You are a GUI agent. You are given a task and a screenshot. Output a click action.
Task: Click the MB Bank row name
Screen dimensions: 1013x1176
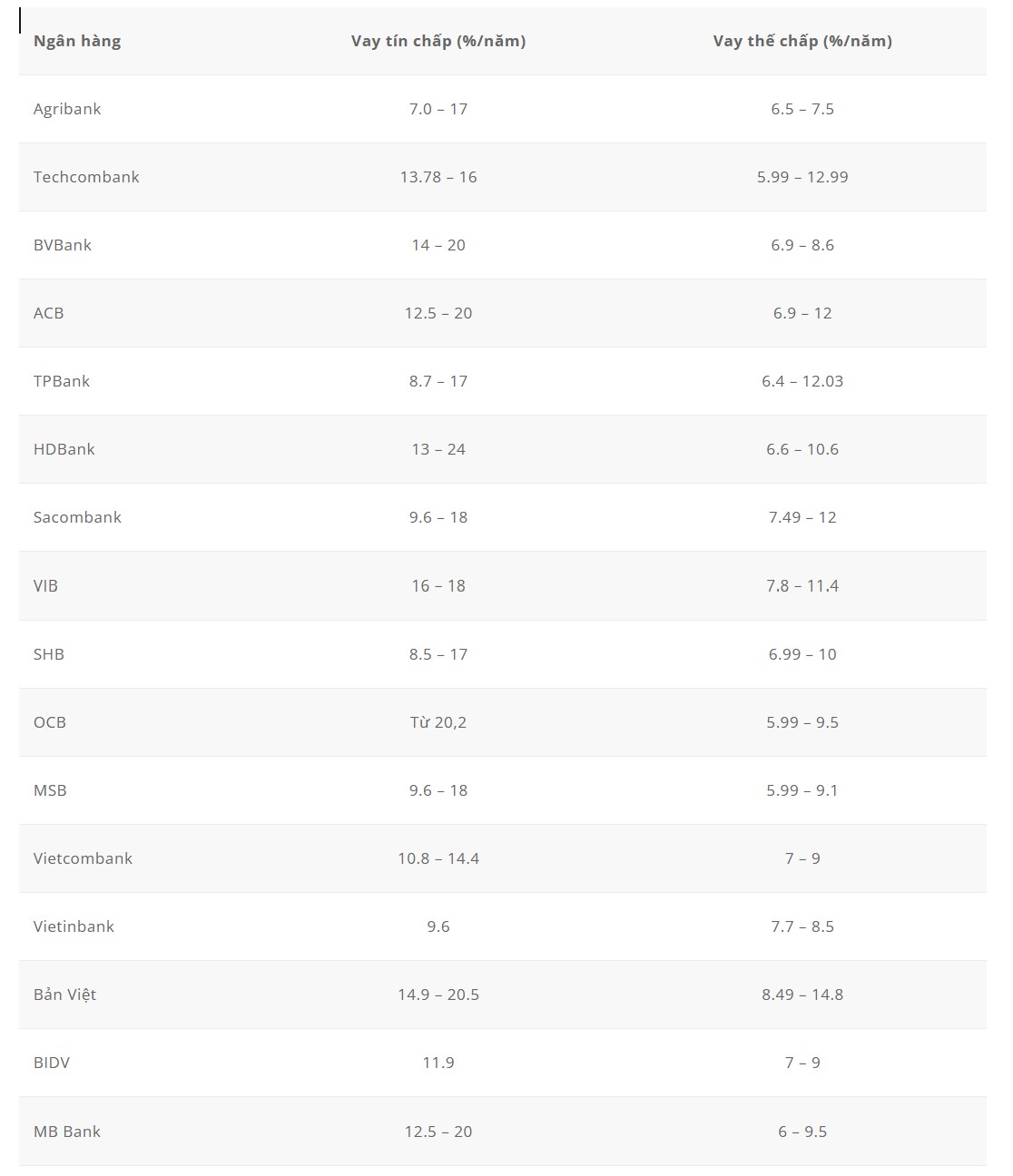(x=67, y=1132)
